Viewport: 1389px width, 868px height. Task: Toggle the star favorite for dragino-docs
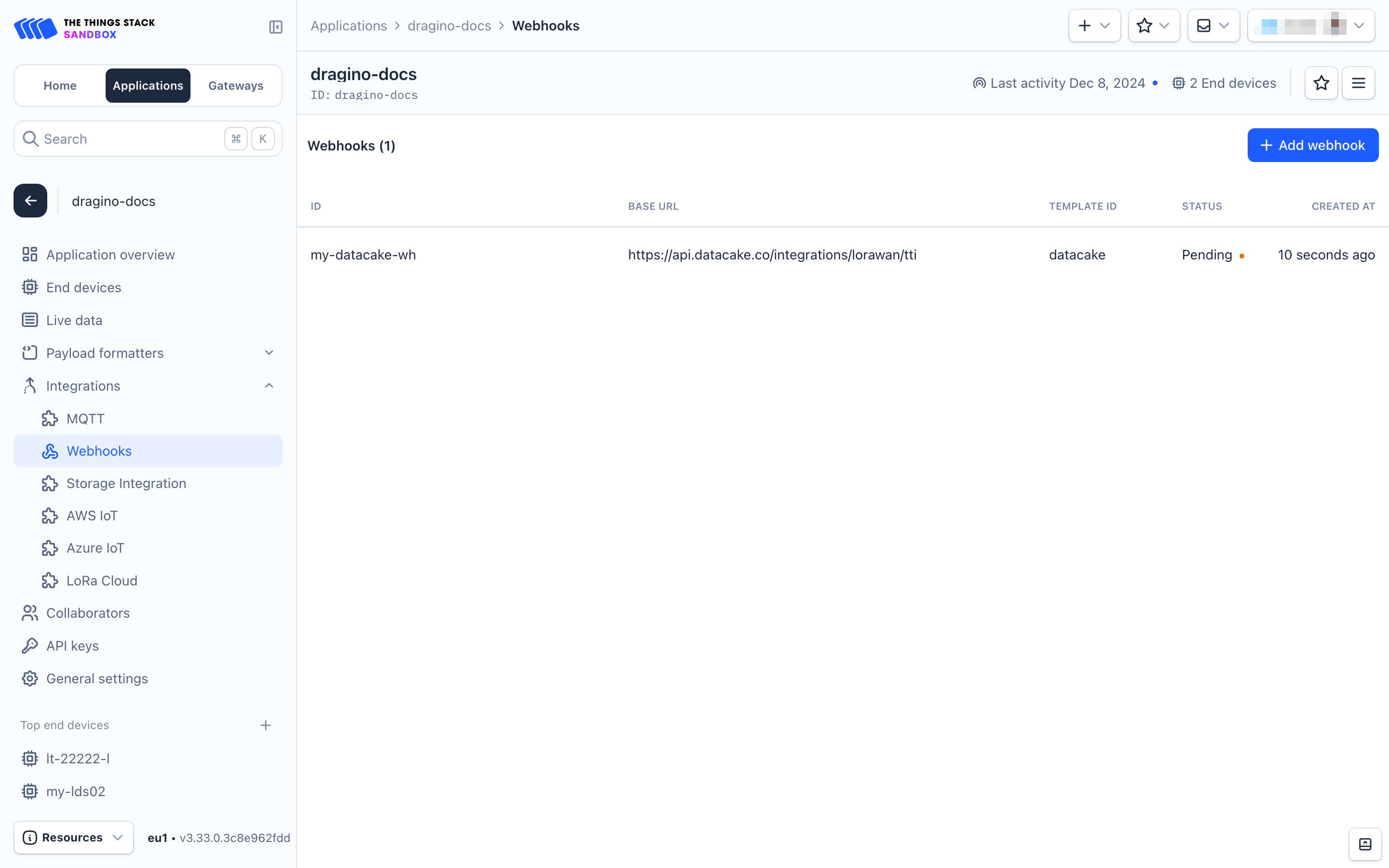click(x=1322, y=83)
